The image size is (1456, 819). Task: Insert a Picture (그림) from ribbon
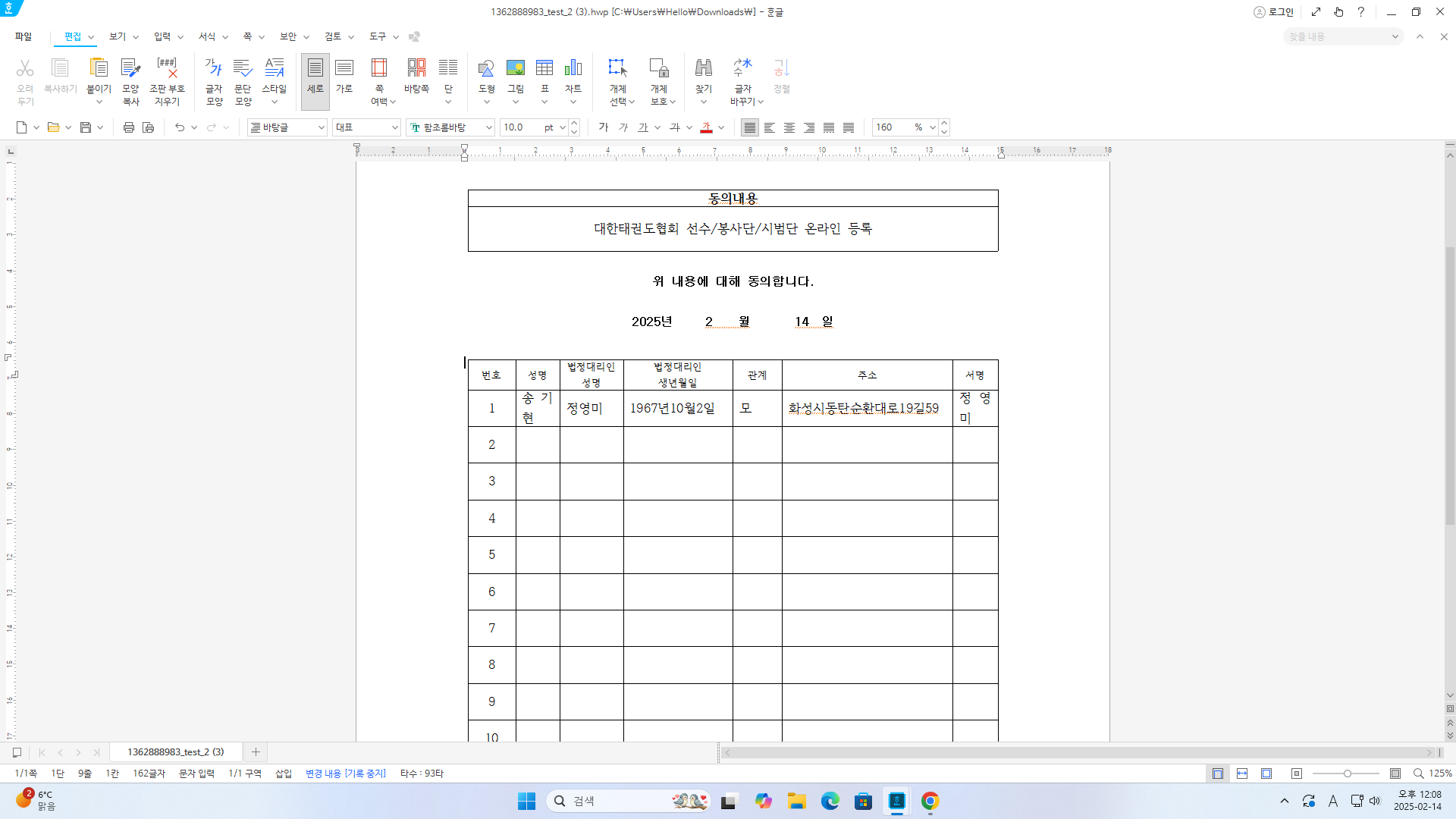point(516,68)
